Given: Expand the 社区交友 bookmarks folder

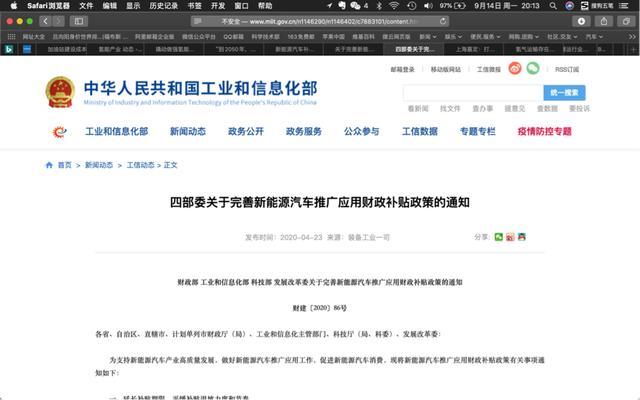Looking at the screenshot, I should 562,37.
